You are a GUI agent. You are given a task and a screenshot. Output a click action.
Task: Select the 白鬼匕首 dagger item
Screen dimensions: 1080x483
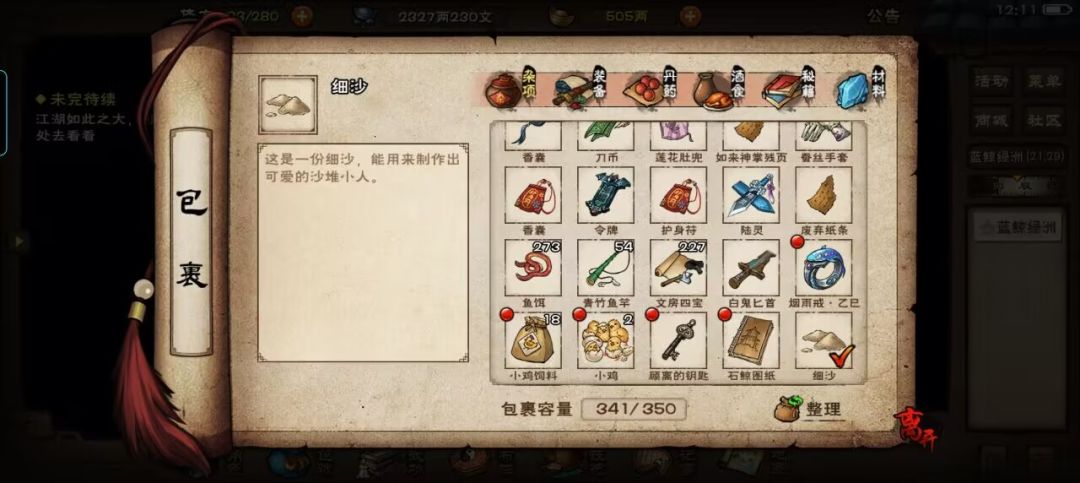click(751, 268)
